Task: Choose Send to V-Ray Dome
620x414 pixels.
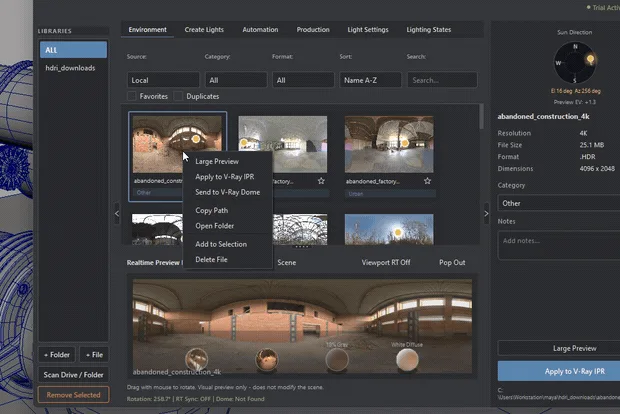Action: click(x=228, y=192)
